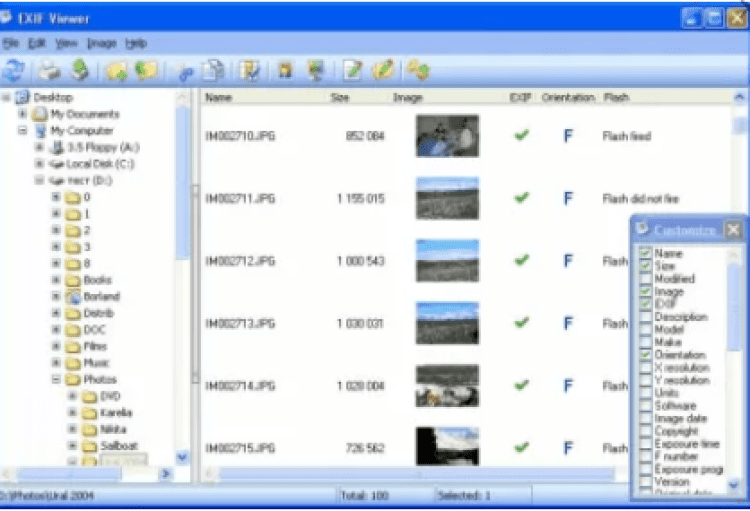
Task: Click the 3.5 Floppy (A:) drive icon
Action: [57, 147]
